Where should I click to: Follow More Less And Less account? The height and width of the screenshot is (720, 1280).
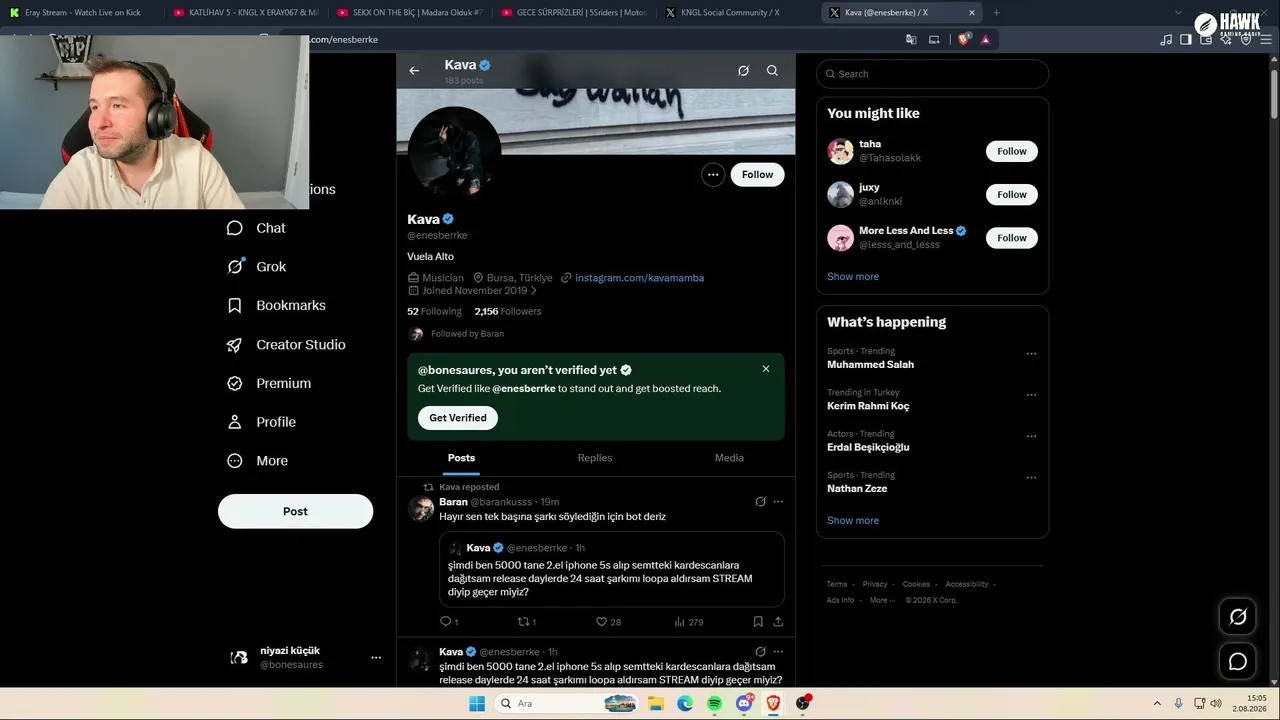[1012, 237]
